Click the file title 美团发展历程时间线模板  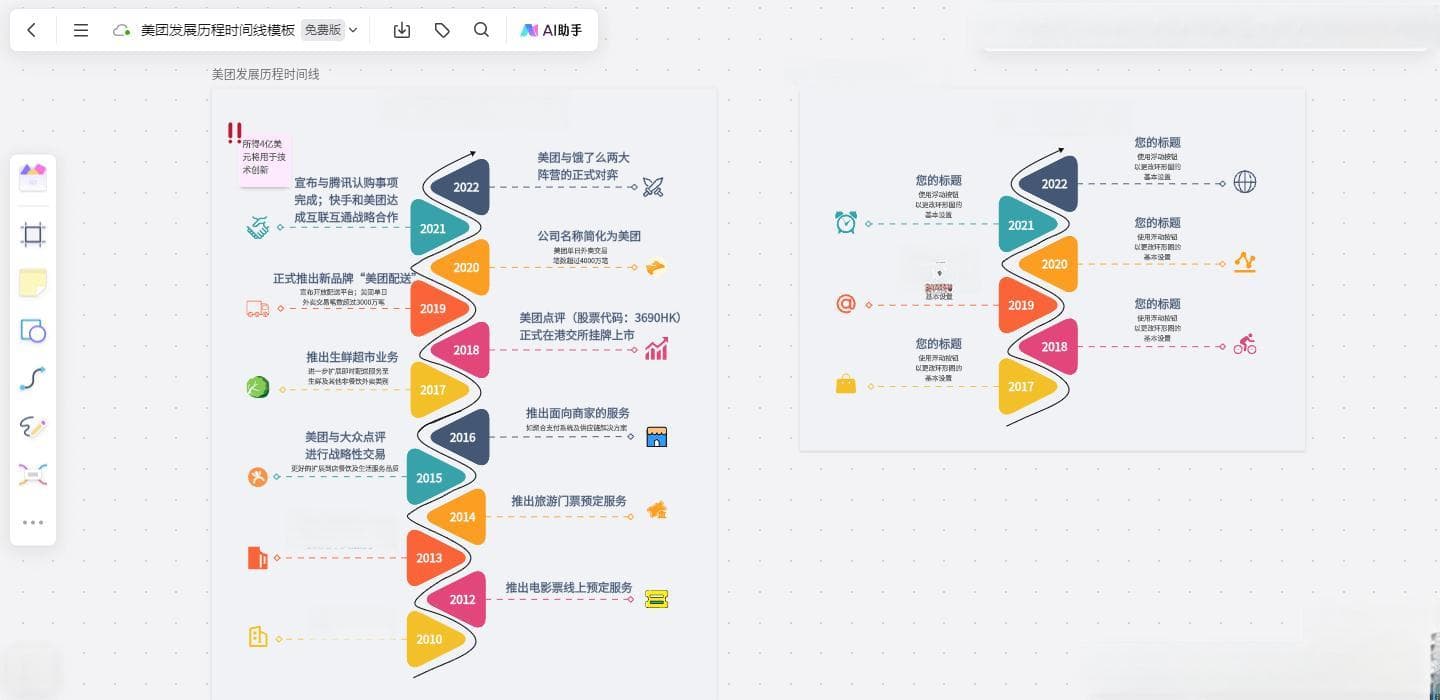click(x=218, y=30)
